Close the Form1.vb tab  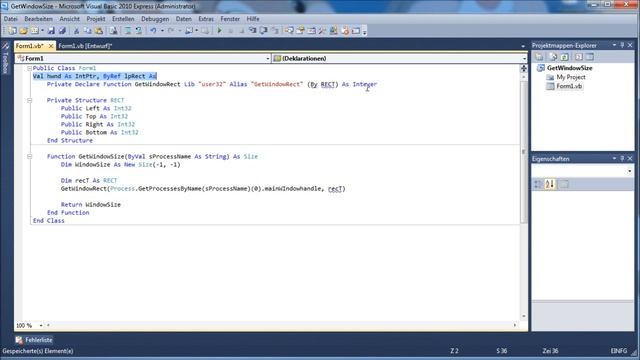click(x=51, y=46)
